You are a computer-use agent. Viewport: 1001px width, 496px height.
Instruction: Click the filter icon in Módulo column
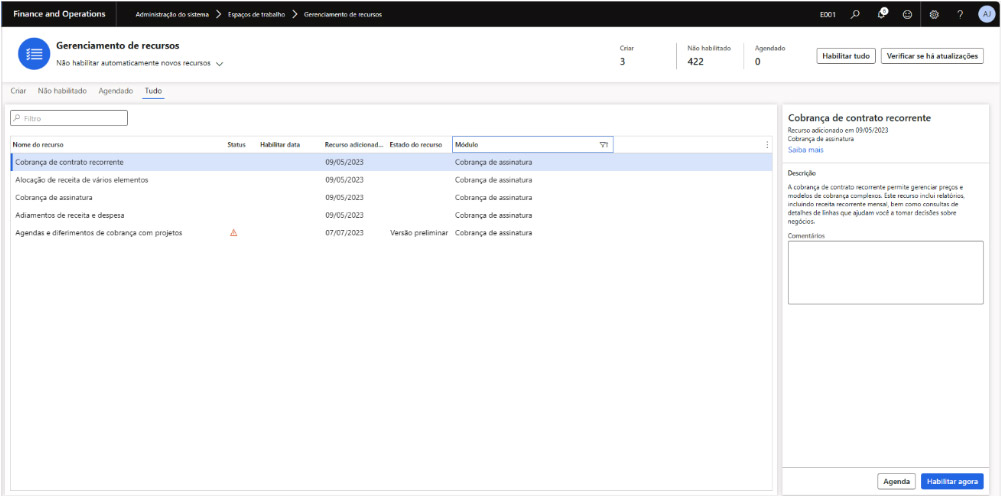[603, 145]
